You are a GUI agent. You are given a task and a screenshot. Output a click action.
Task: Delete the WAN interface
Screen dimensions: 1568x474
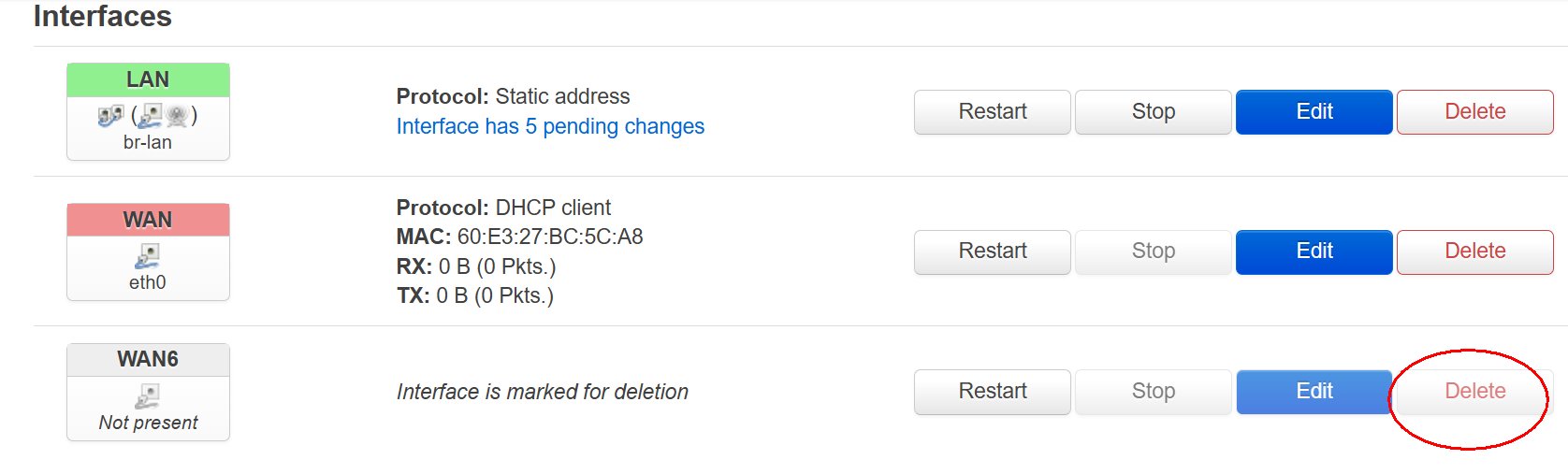(1475, 251)
